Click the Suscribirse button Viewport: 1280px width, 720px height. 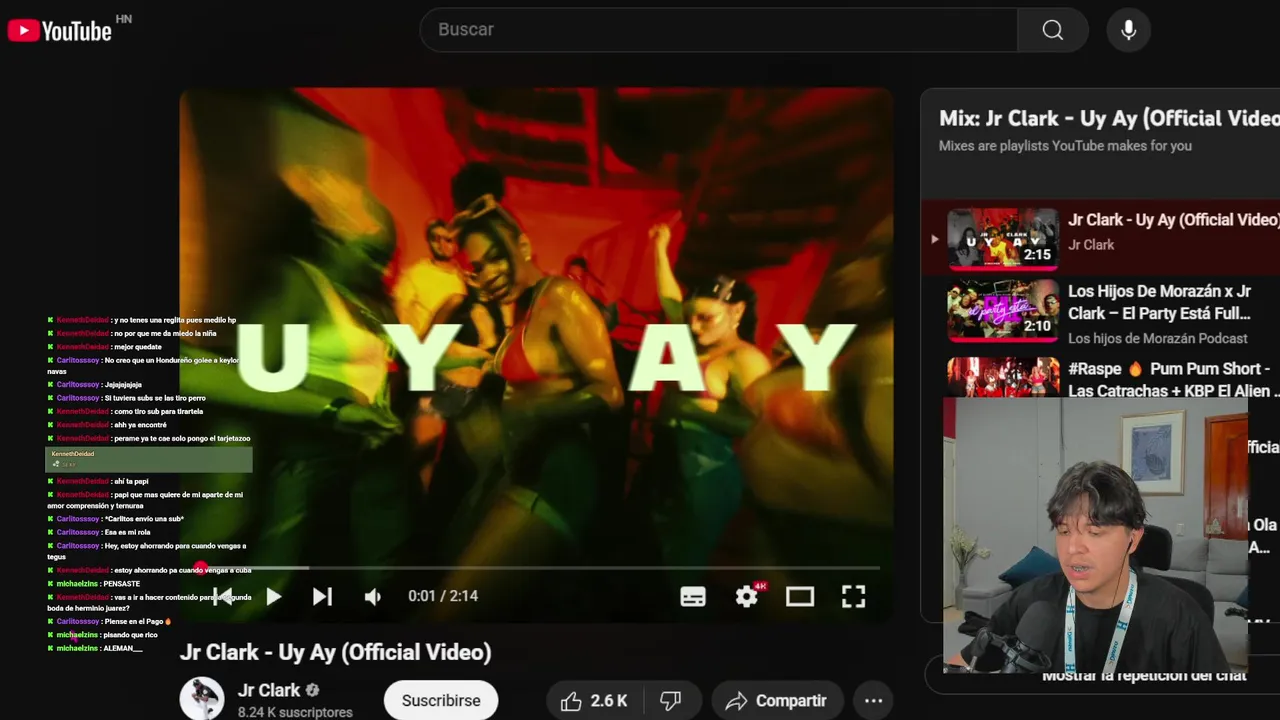point(441,700)
